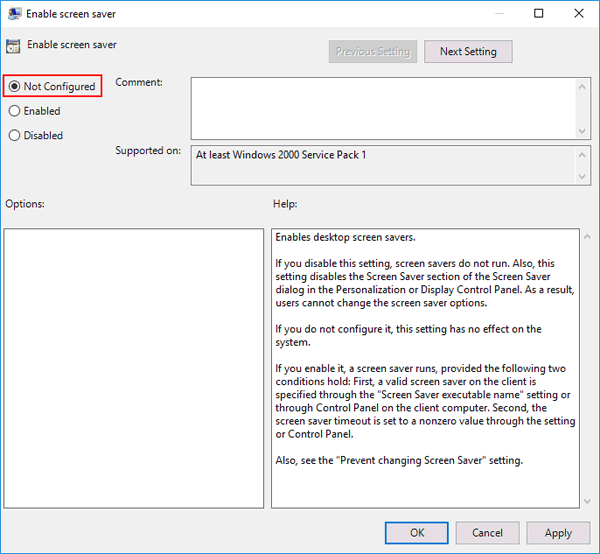Click the window icon in the title bar
Screen dimensions: 600x554
coord(13,15)
